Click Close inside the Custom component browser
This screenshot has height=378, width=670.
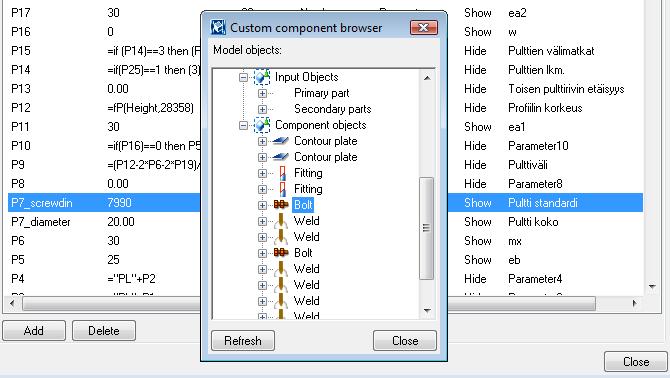(x=405, y=341)
